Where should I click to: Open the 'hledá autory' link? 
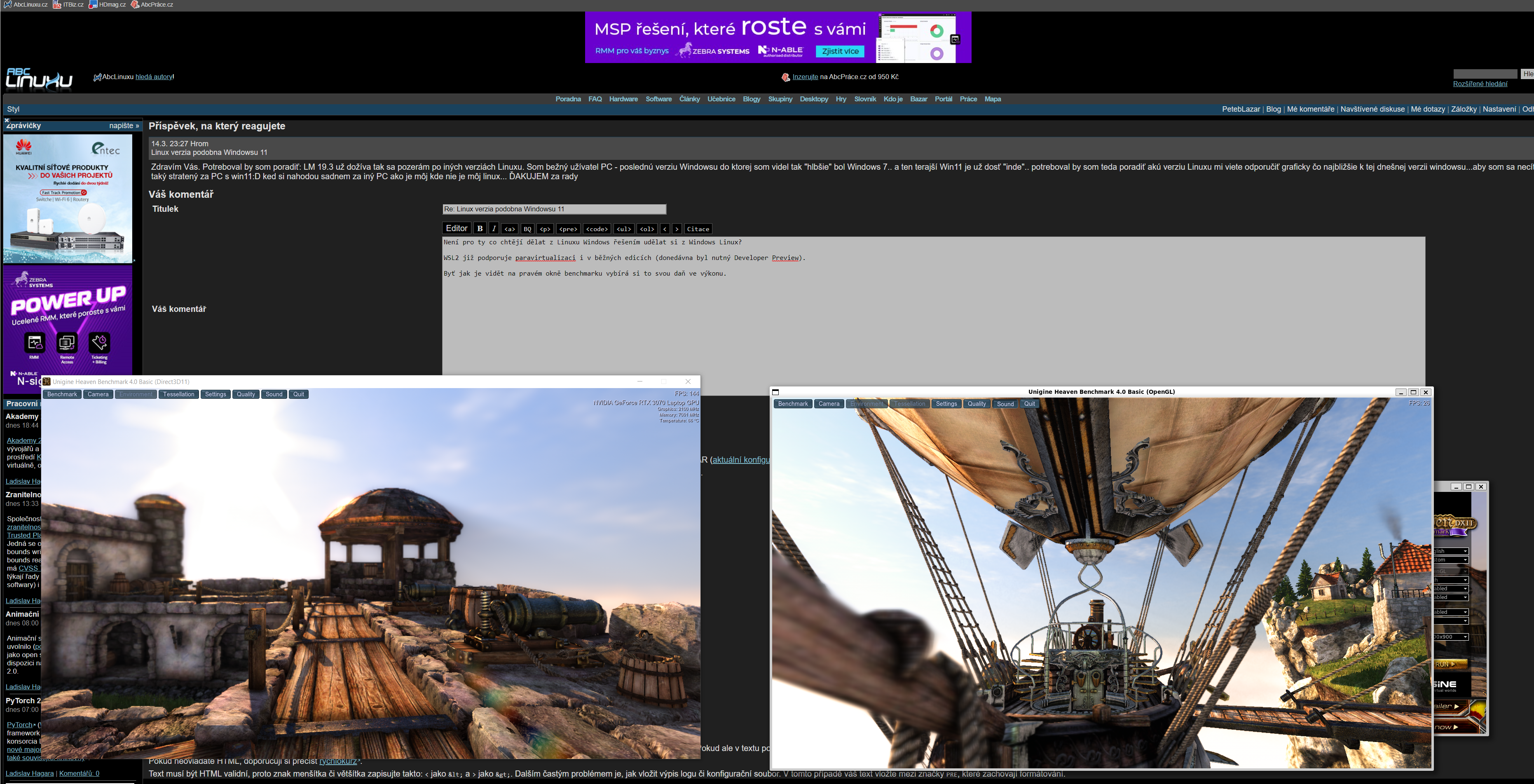point(154,77)
